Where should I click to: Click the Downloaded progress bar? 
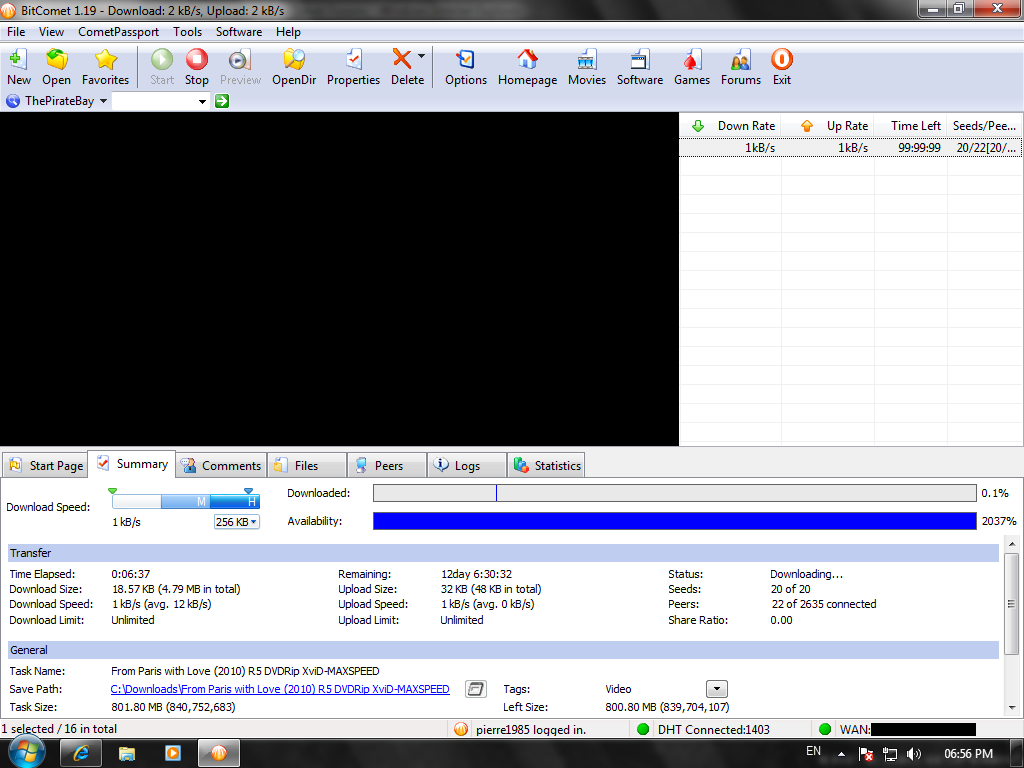pyautogui.click(x=675, y=493)
